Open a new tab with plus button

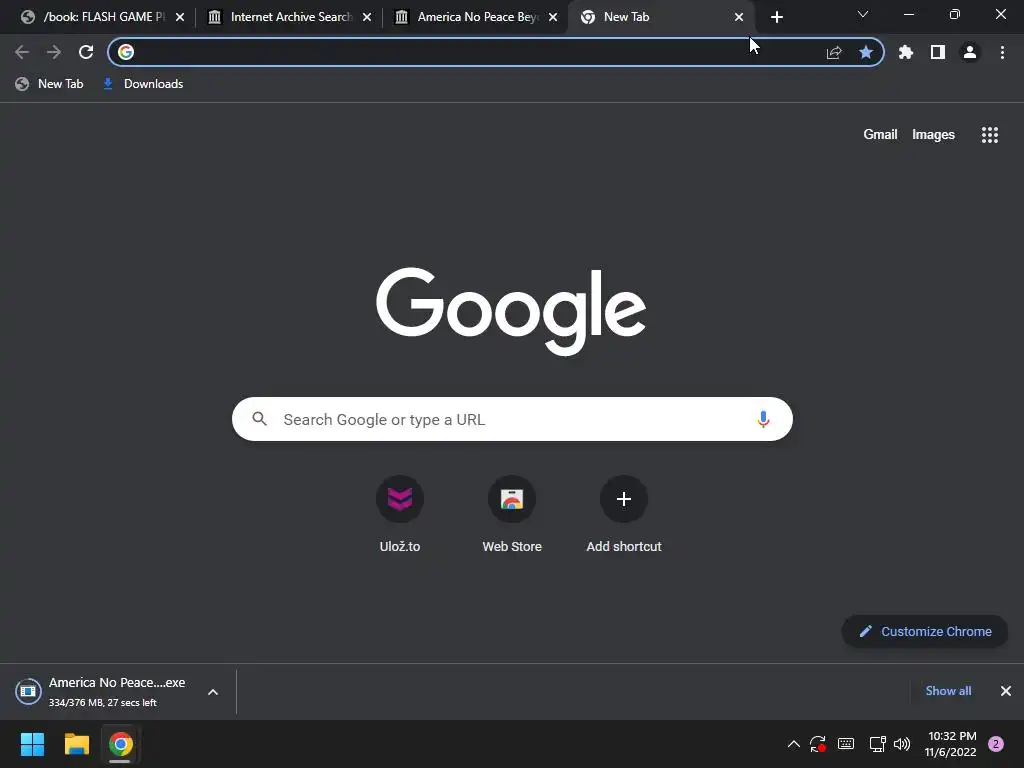pos(776,17)
